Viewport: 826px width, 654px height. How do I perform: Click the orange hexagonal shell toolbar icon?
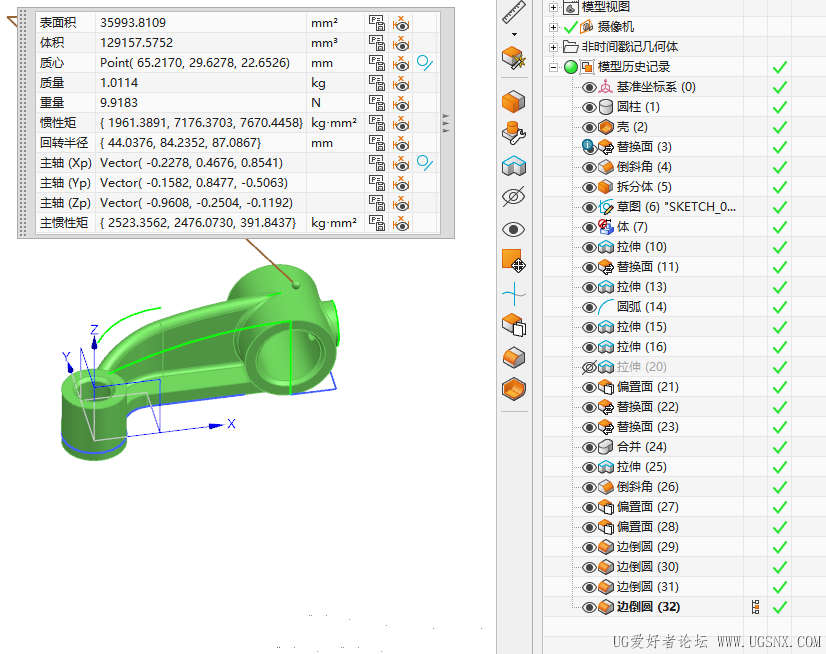(x=513, y=389)
